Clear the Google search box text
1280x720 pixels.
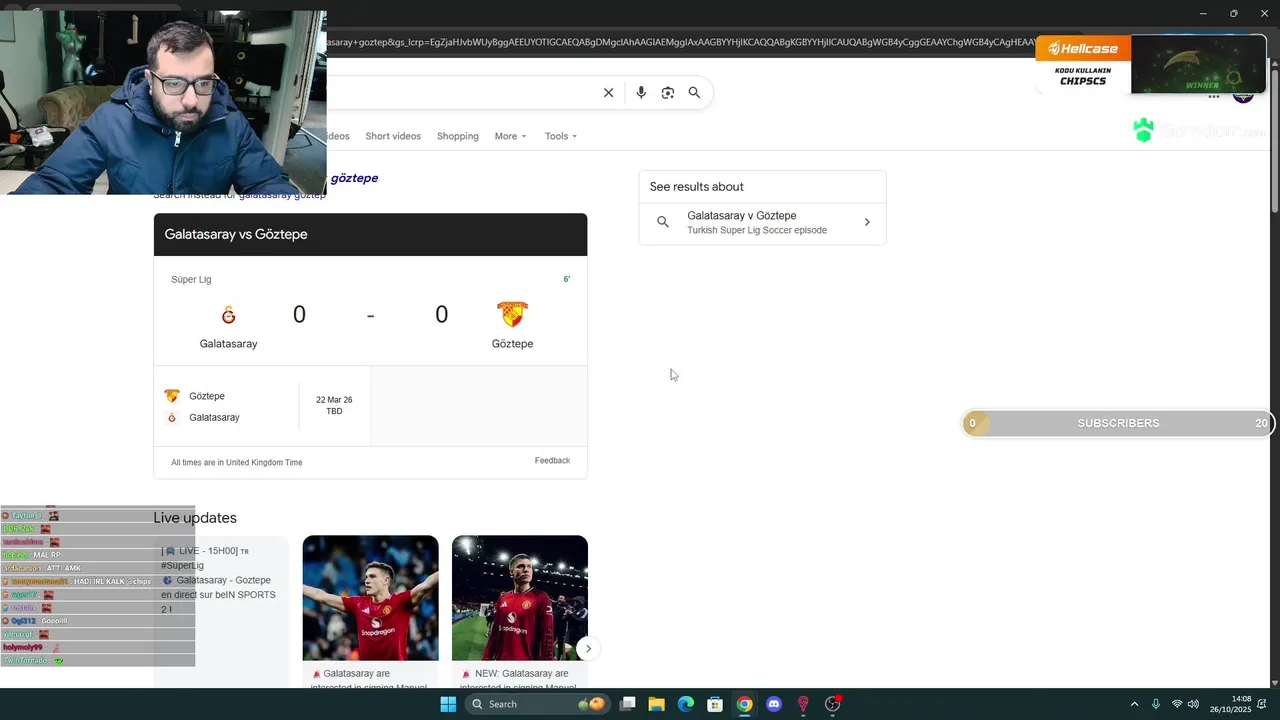click(608, 92)
